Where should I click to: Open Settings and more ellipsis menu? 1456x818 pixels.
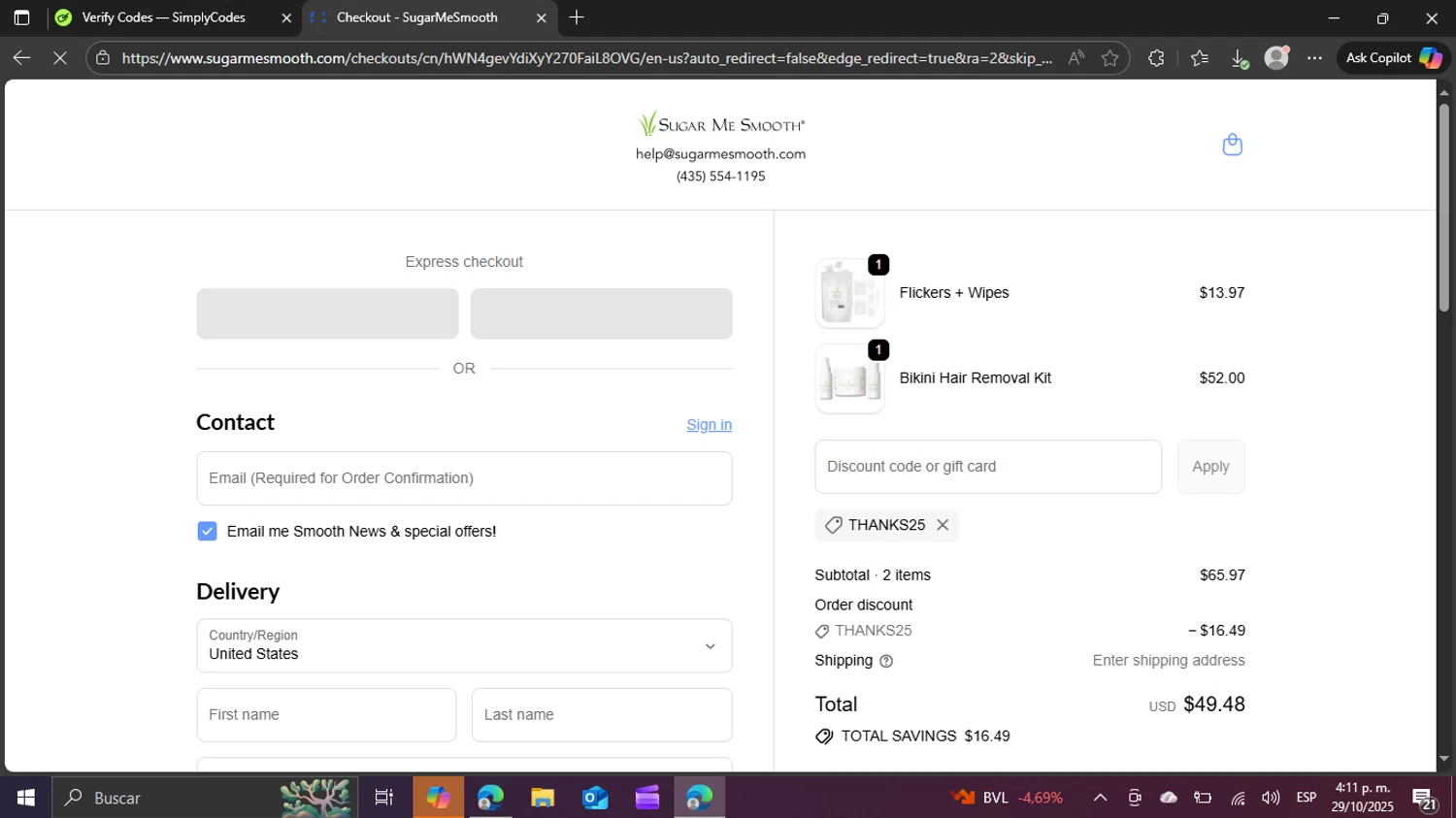1314,58
